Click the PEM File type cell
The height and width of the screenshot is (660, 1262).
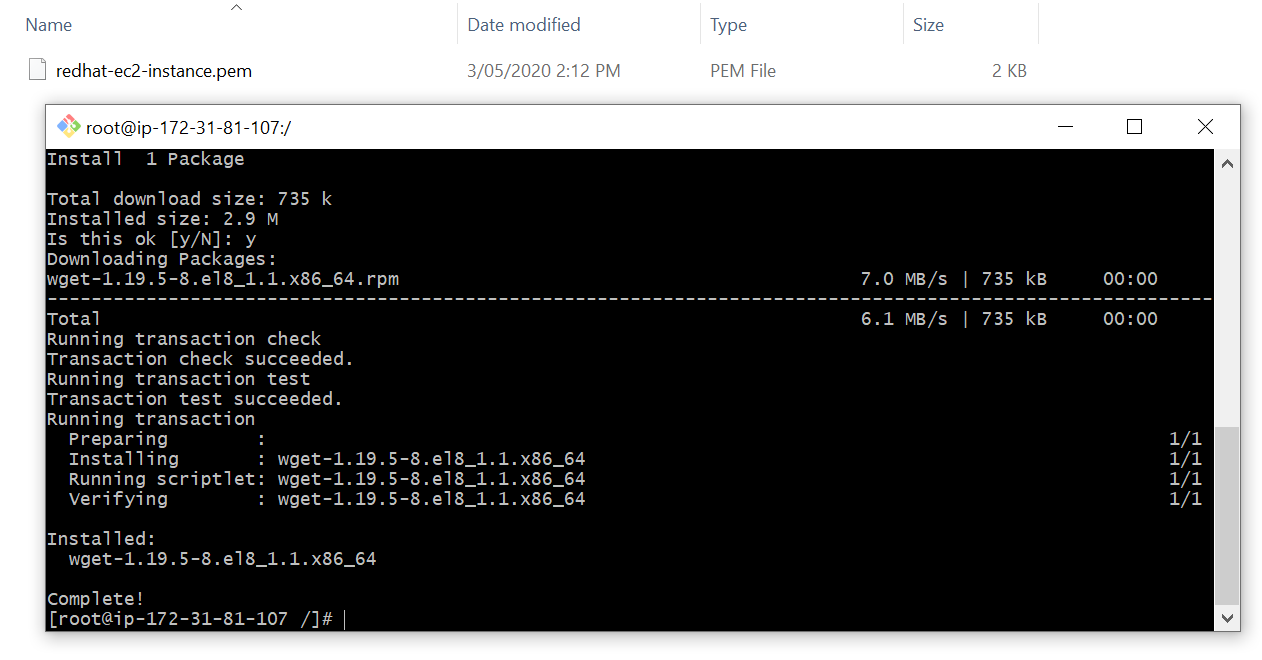[x=742, y=71]
